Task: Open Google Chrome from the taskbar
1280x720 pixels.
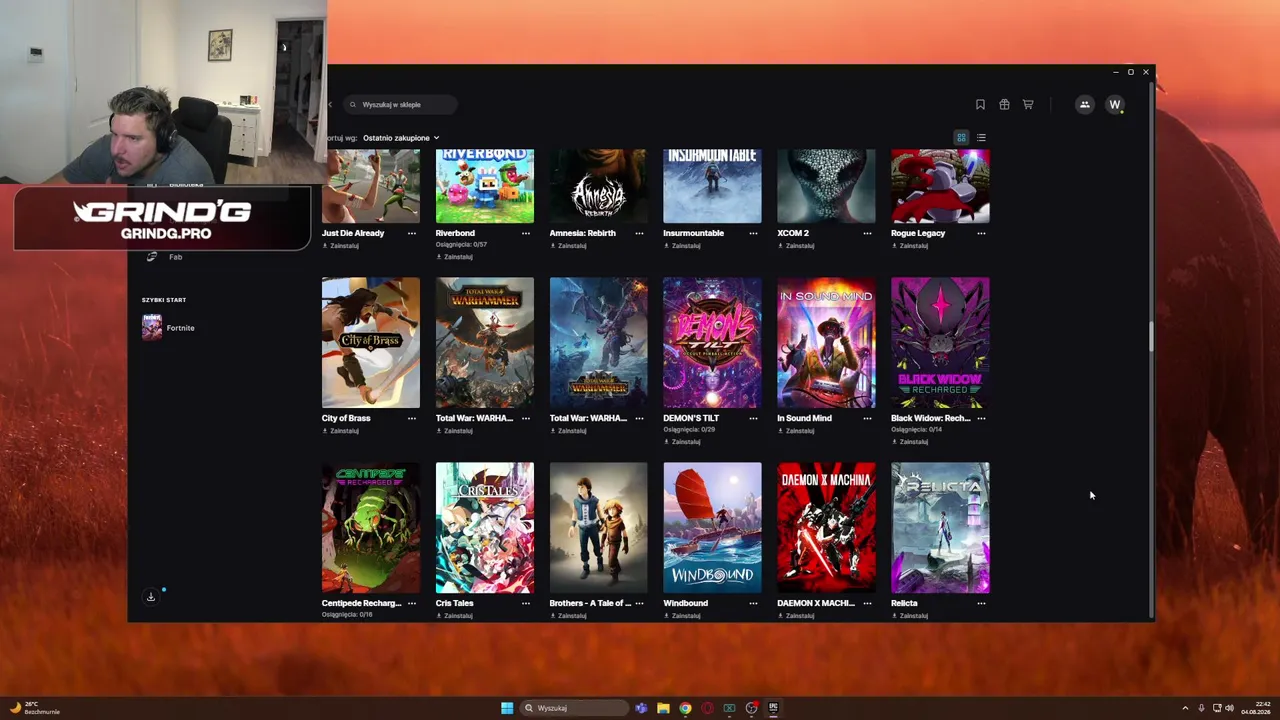Action: 685,708
